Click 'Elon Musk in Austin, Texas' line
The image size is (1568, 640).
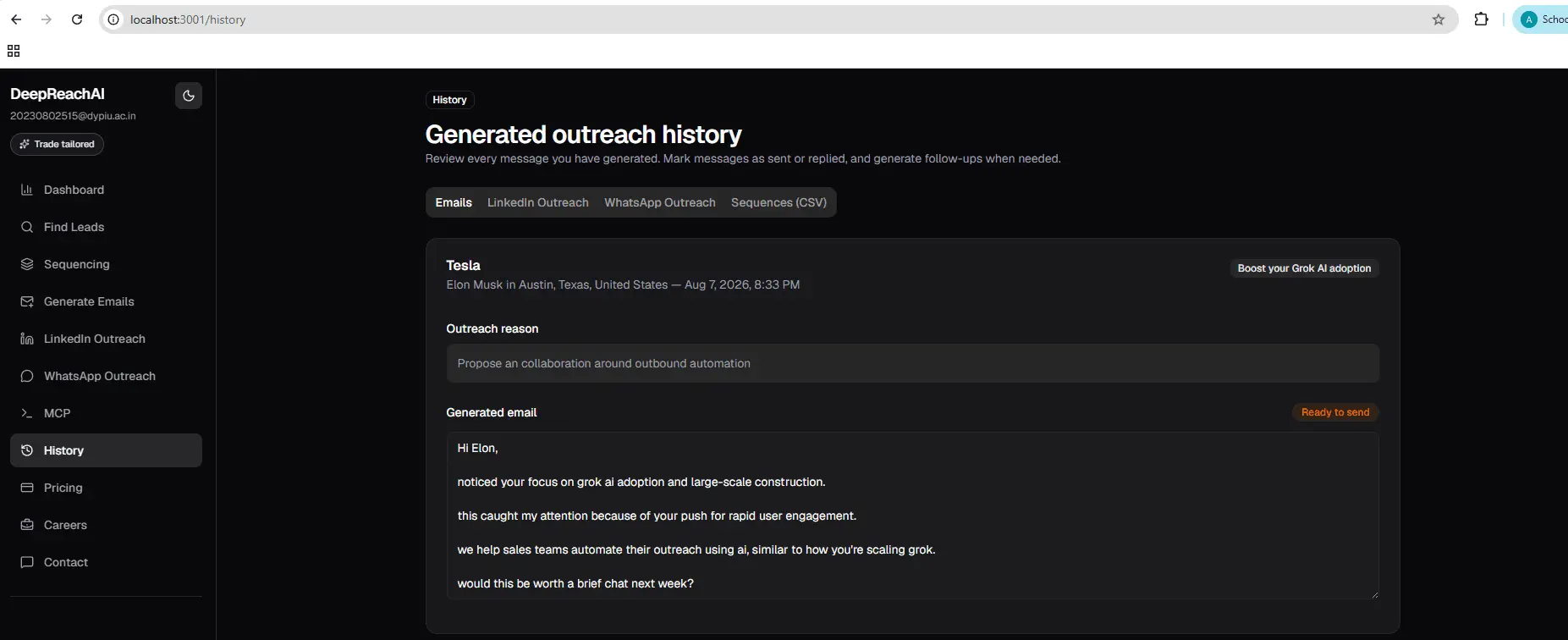tap(623, 284)
